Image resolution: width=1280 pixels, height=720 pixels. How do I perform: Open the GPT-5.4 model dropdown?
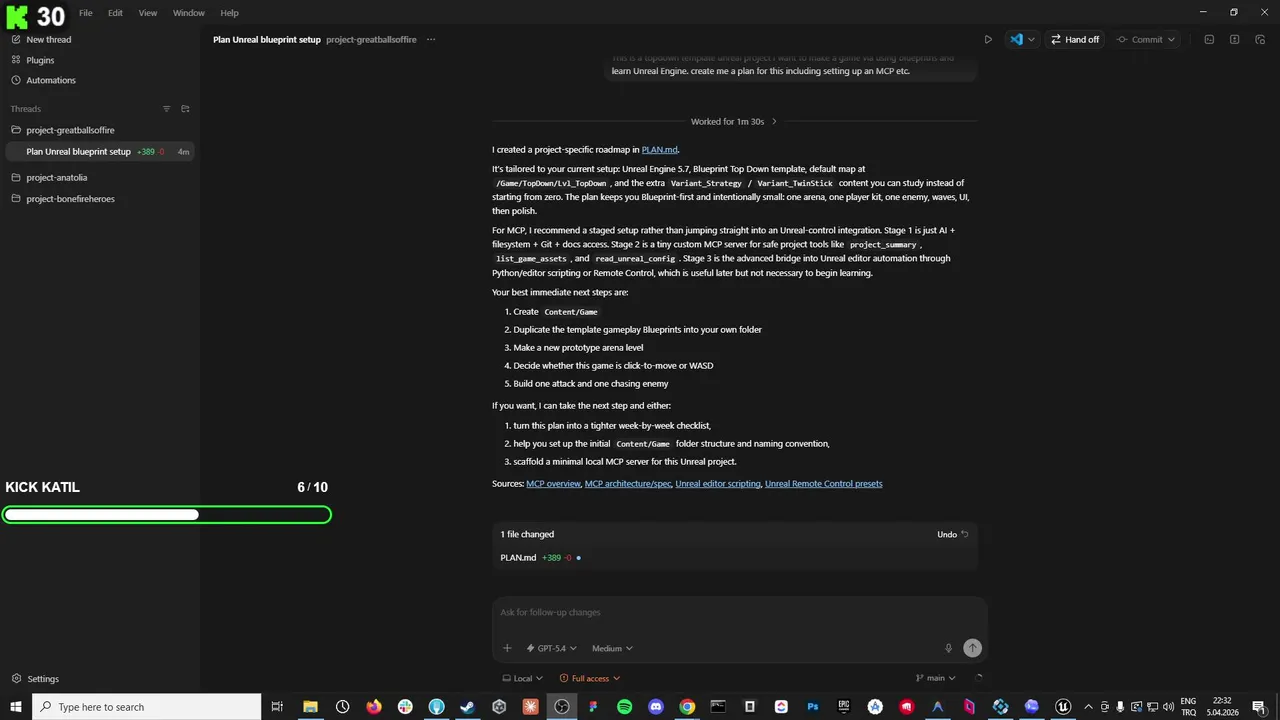(552, 649)
